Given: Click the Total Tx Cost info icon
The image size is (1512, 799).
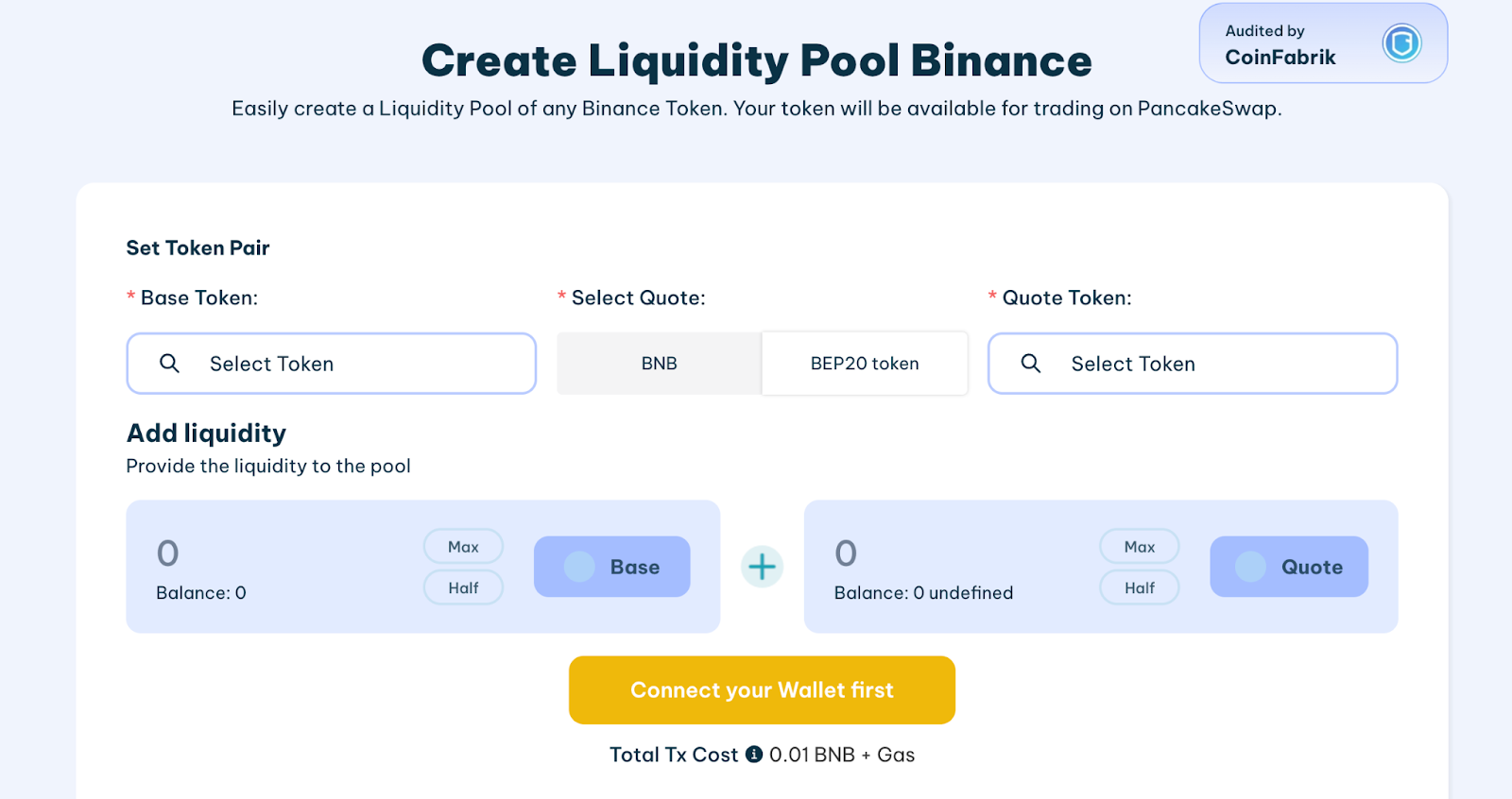Looking at the screenshot, I should coord(754,755).
